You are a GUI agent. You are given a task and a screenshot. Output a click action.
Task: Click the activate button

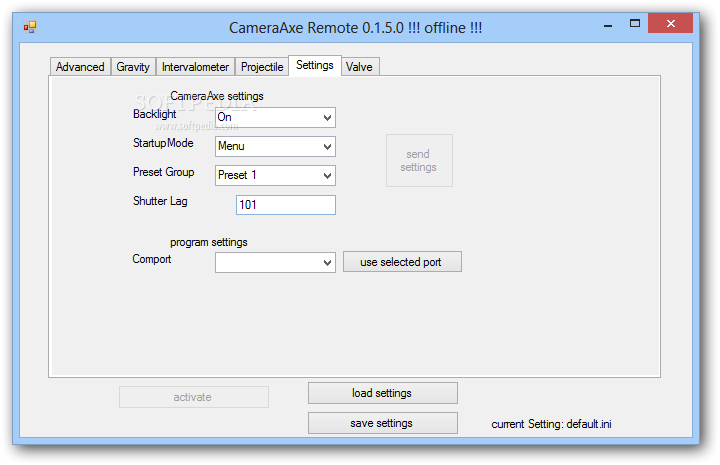pos(194,397)
